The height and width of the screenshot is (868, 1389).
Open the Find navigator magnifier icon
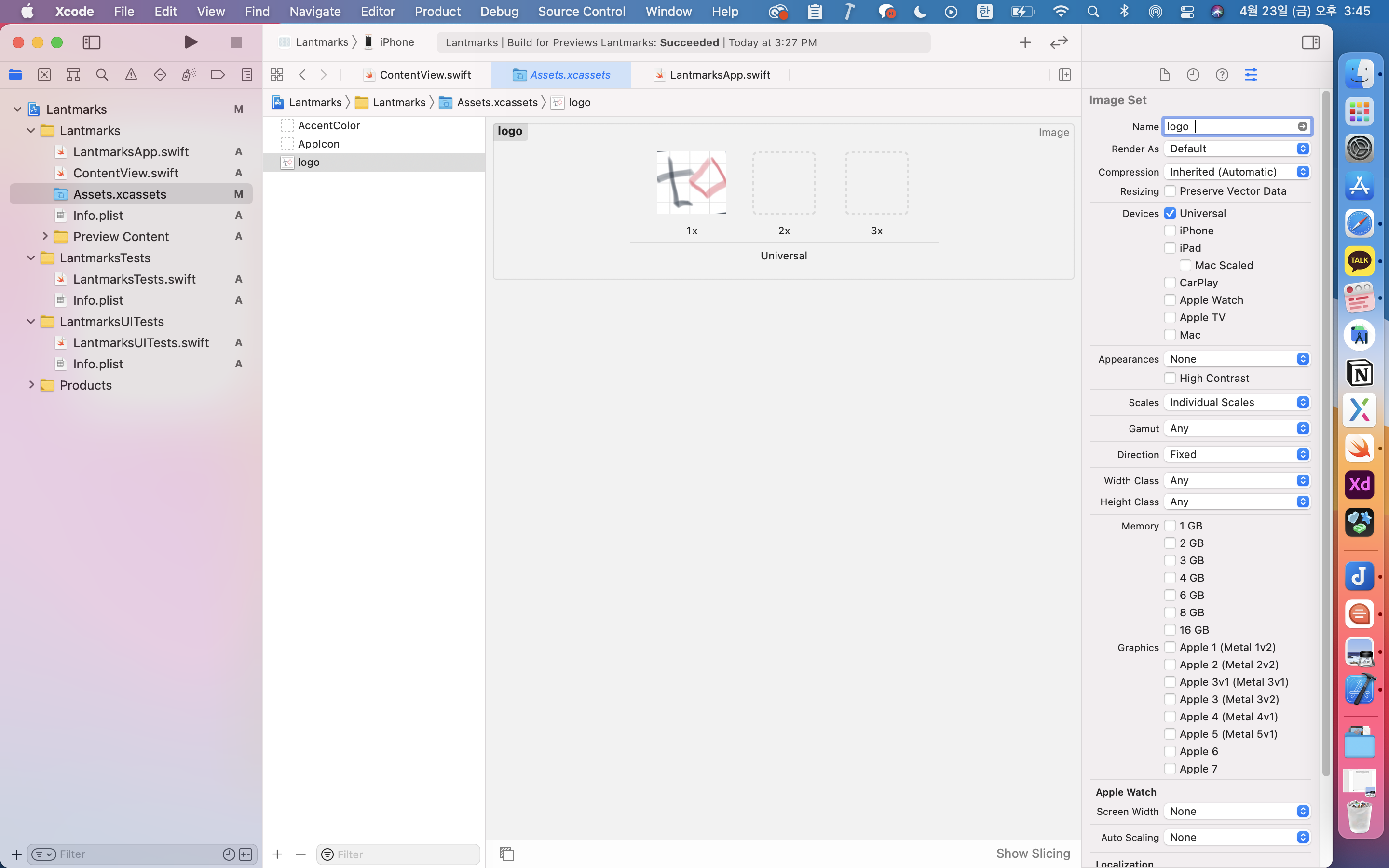(102, 75)
